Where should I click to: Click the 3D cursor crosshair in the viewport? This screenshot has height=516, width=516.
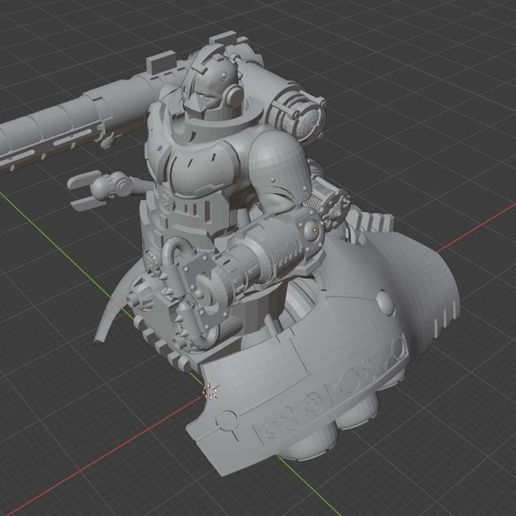tap(211, 391)
